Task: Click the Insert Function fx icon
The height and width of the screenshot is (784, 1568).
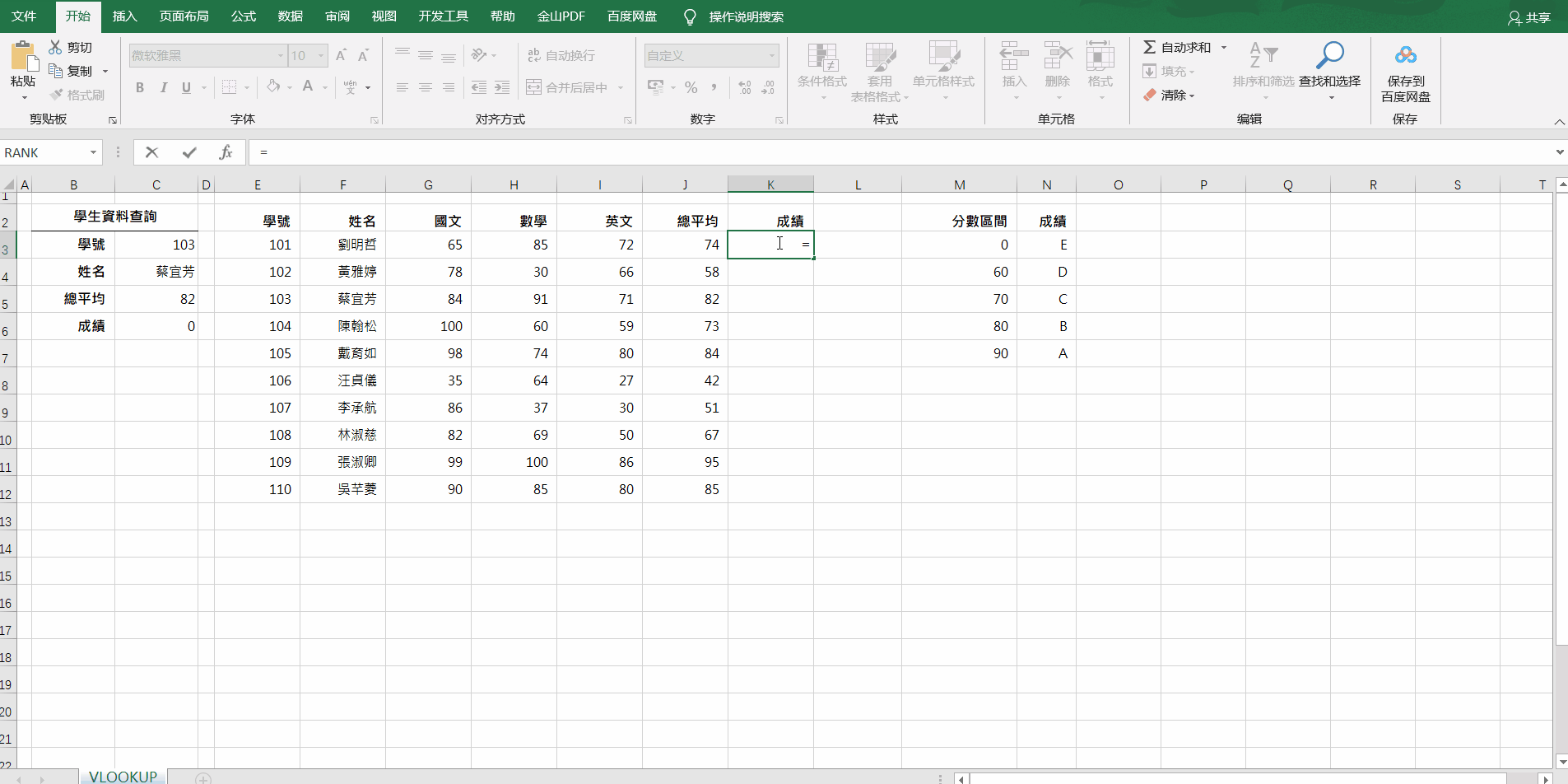Action: point(226,152)
